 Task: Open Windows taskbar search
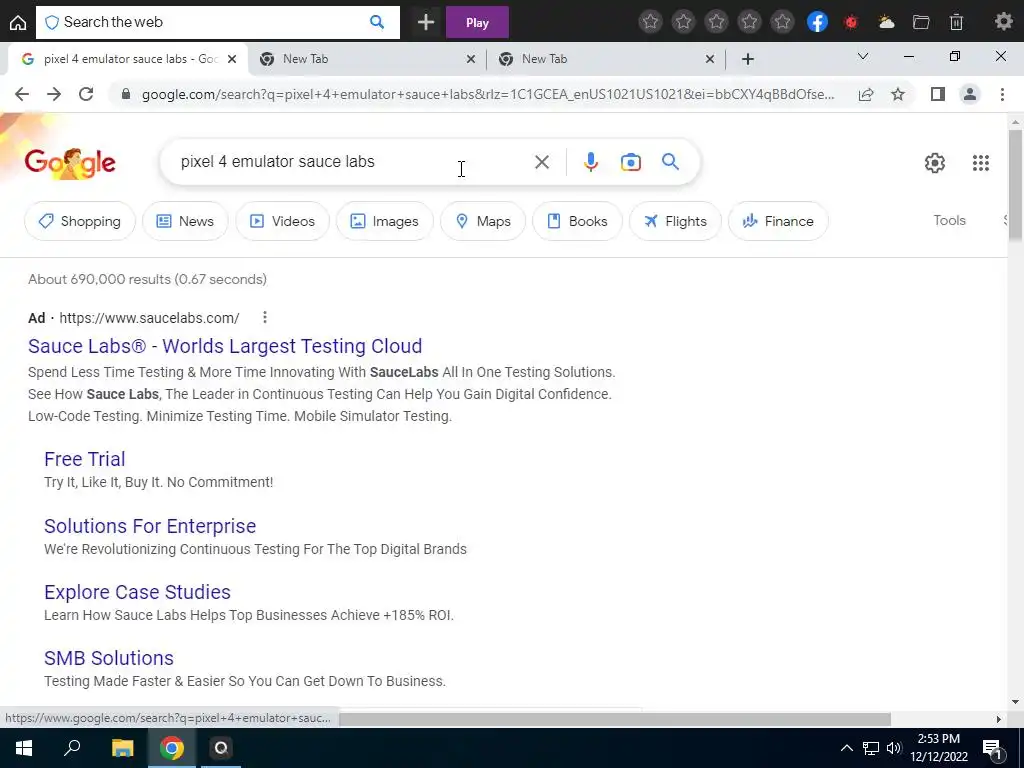coord(72,748)
